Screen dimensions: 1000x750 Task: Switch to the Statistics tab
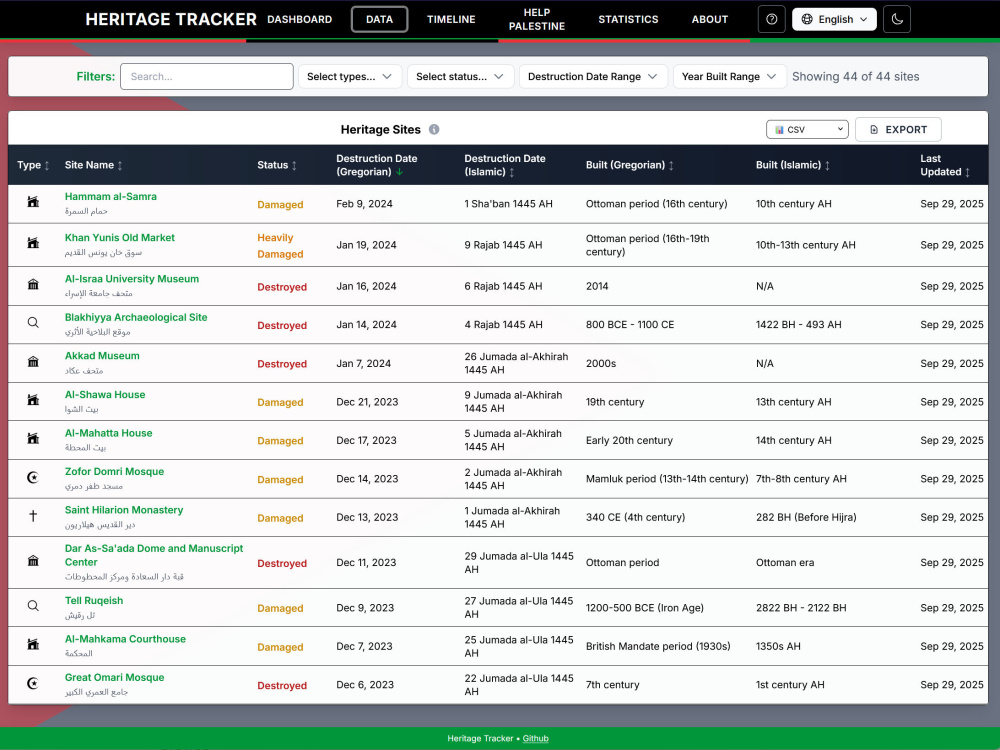point(628,19)
